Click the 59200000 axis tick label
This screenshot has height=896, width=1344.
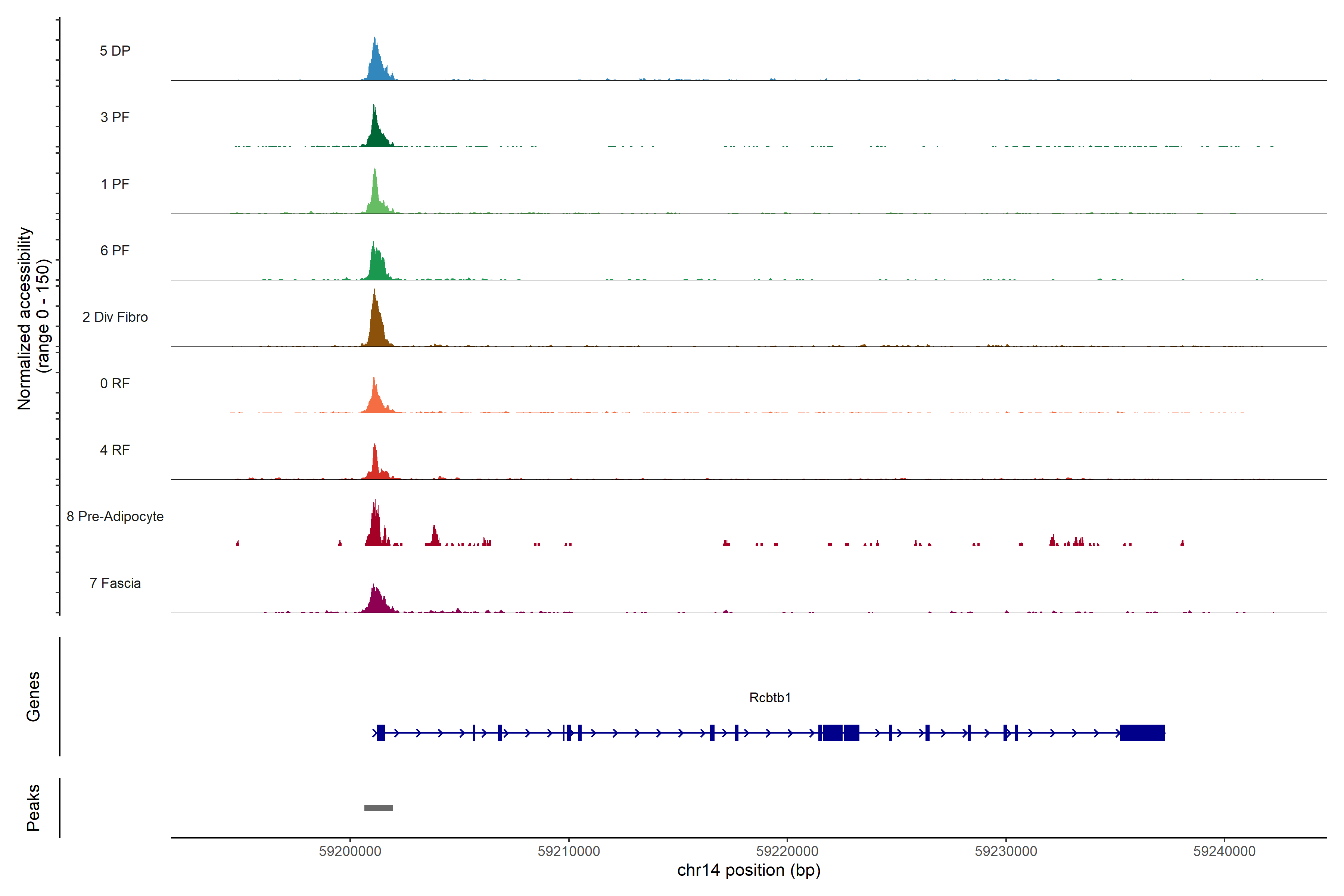tap(350, 851)
